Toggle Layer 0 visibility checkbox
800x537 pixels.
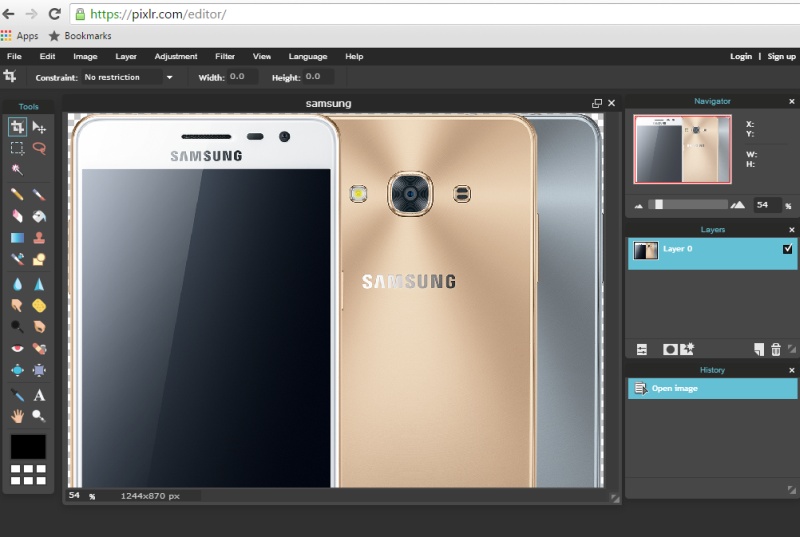787,249
